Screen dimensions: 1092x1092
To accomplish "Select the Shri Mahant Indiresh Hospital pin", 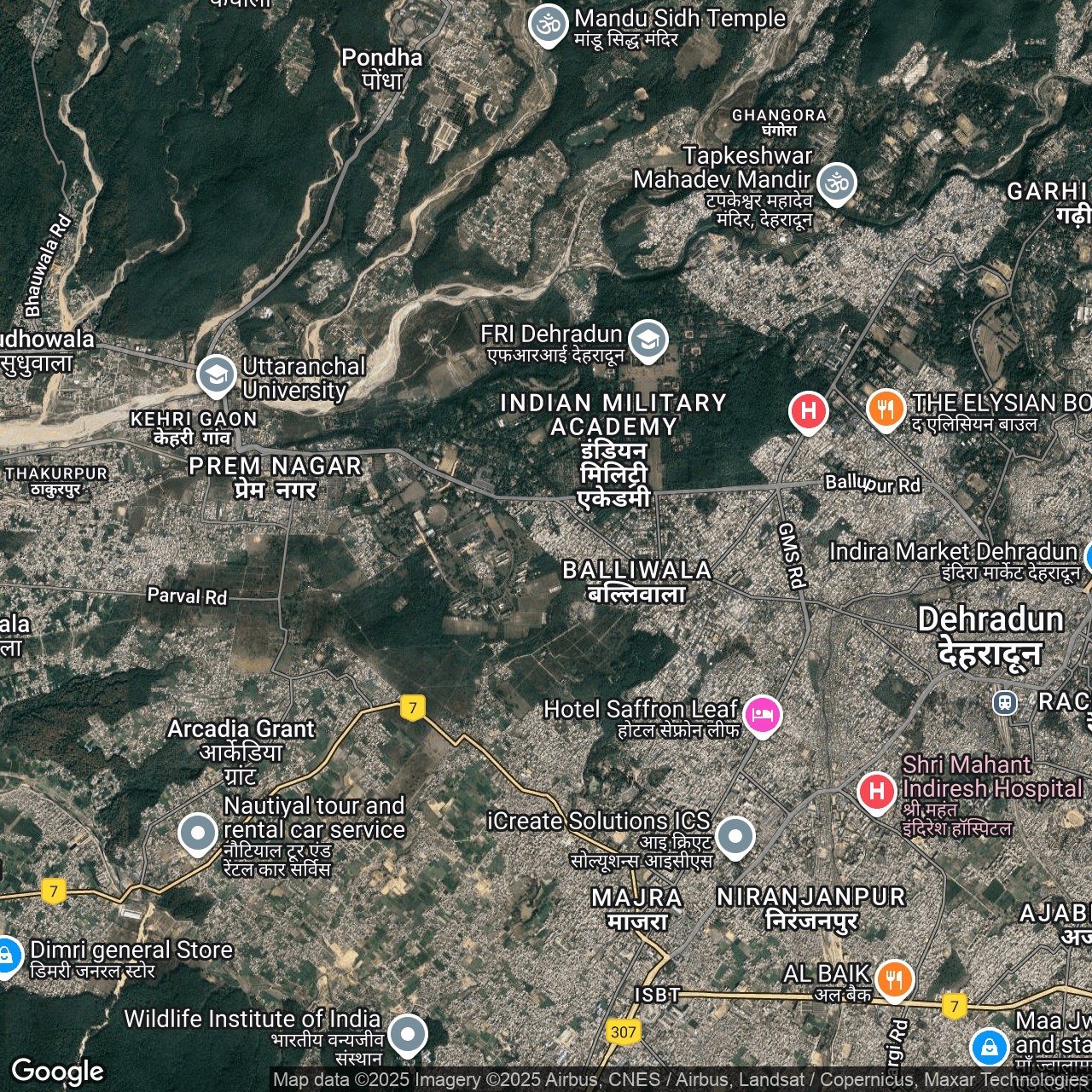I will point(876,792).
